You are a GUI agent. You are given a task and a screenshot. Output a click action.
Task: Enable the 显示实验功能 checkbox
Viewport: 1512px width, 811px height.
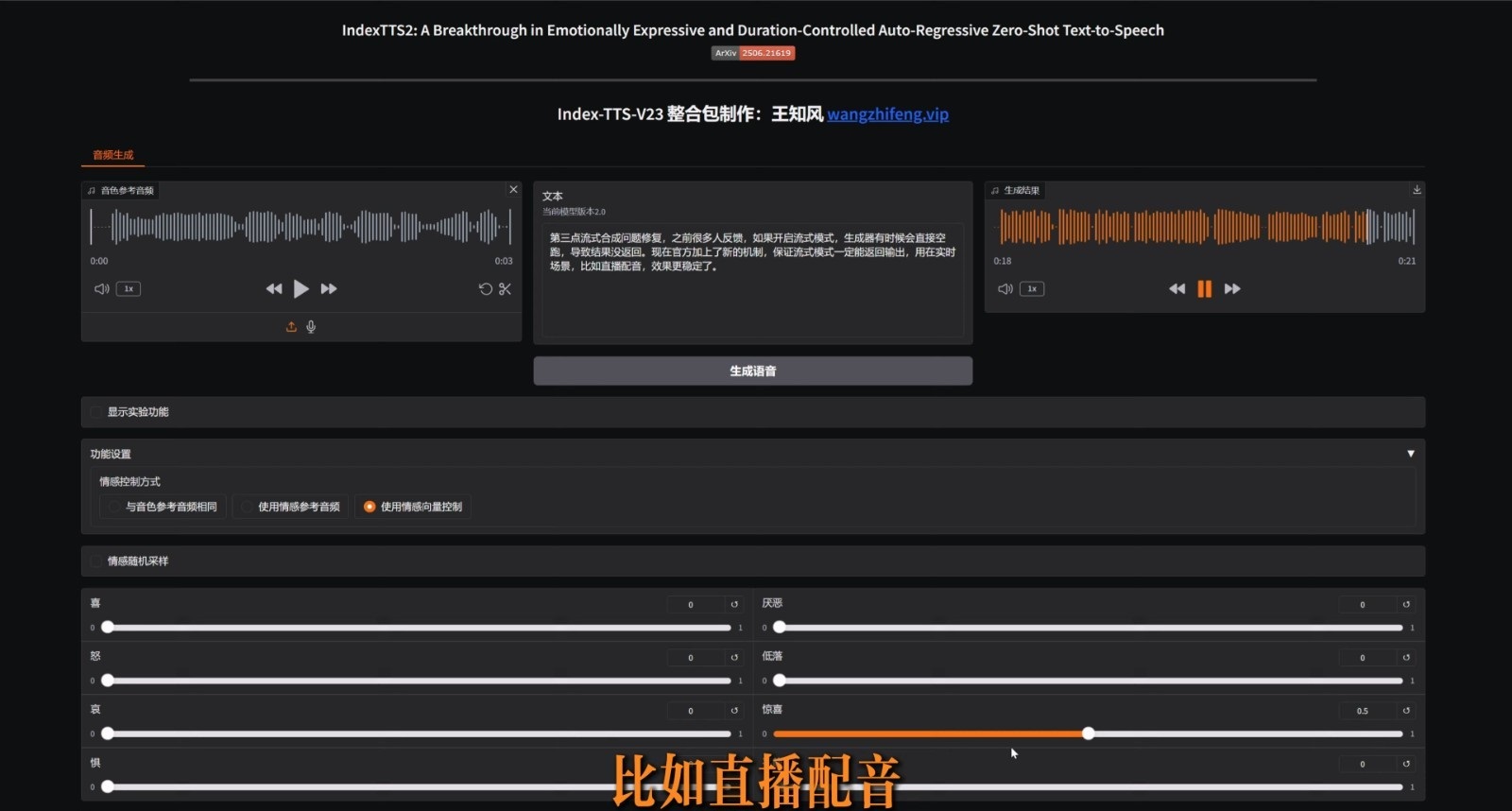coord(96,412)
